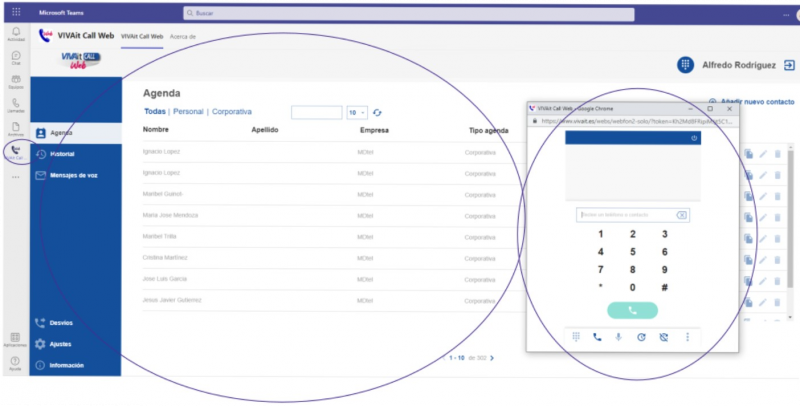Open Actividad in the Teams sidebar
Image resolution: width=800 pixels, height=406 pixels.
pos(16,34)
